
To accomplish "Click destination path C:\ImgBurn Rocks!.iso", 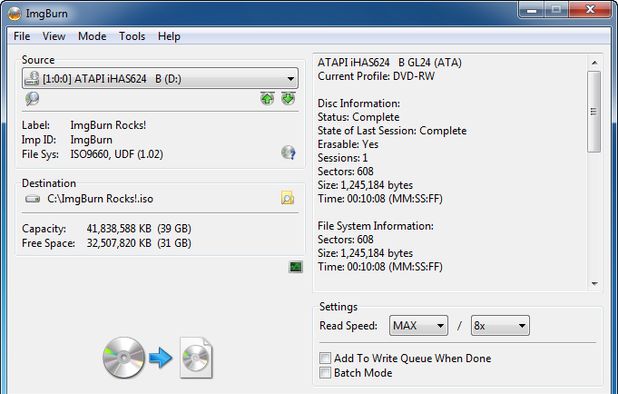I will (100, 199).
